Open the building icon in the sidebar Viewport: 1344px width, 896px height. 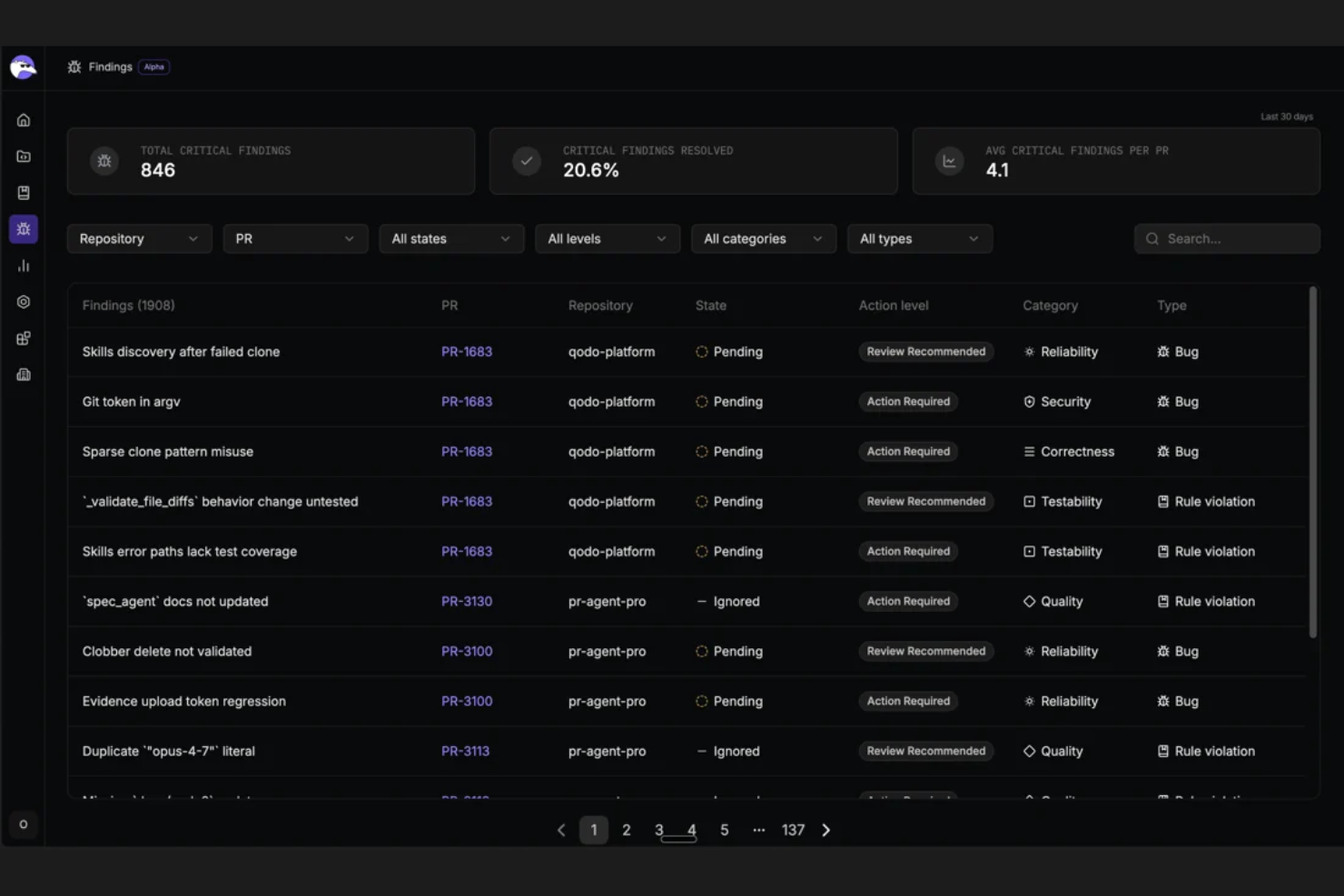coord(24,374)
